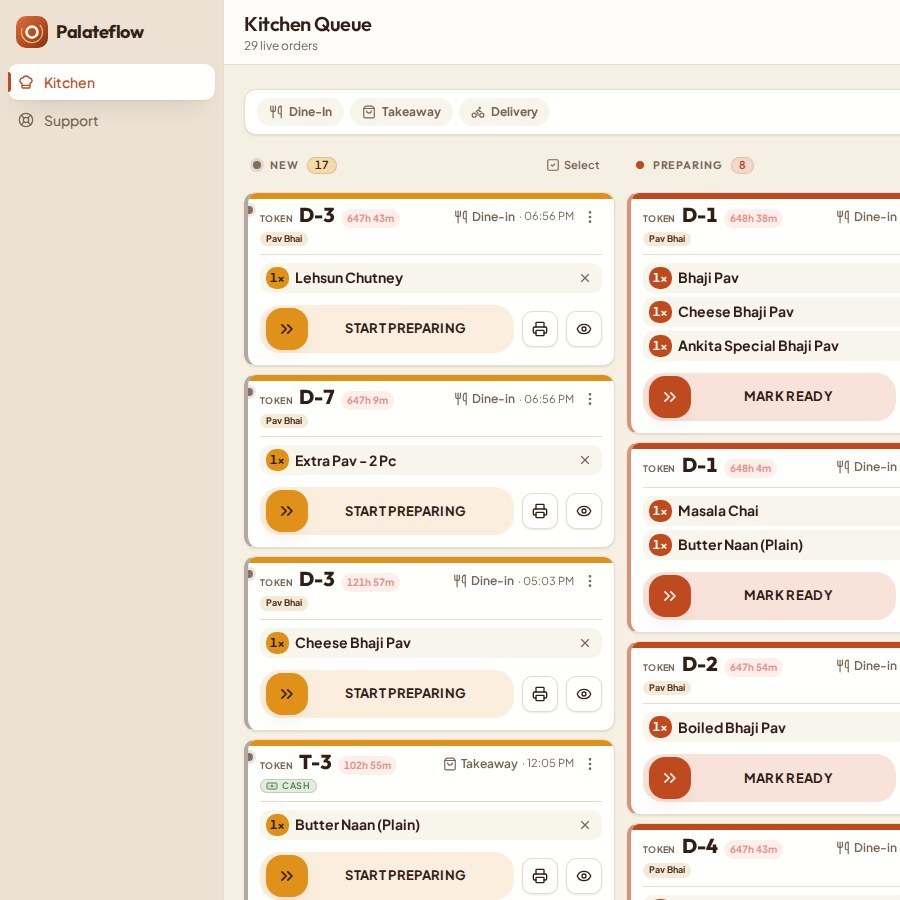Click the Pav Bhai tag on D-7 order

(284, 421)
